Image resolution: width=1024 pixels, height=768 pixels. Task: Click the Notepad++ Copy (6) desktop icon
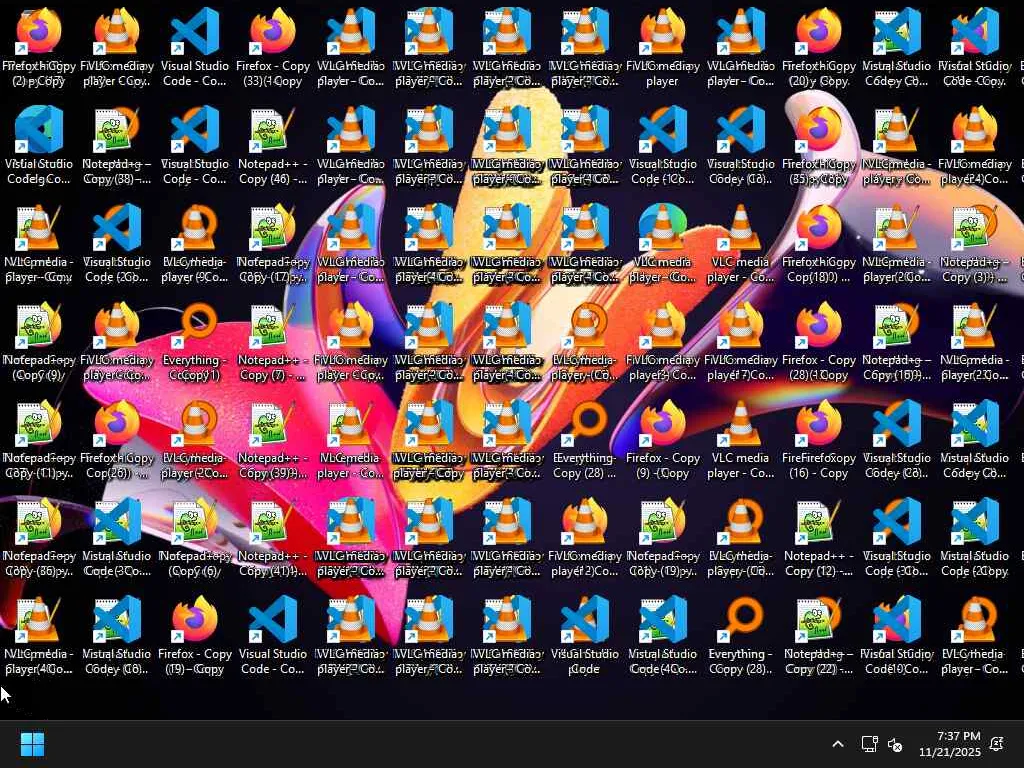point(195,537)
